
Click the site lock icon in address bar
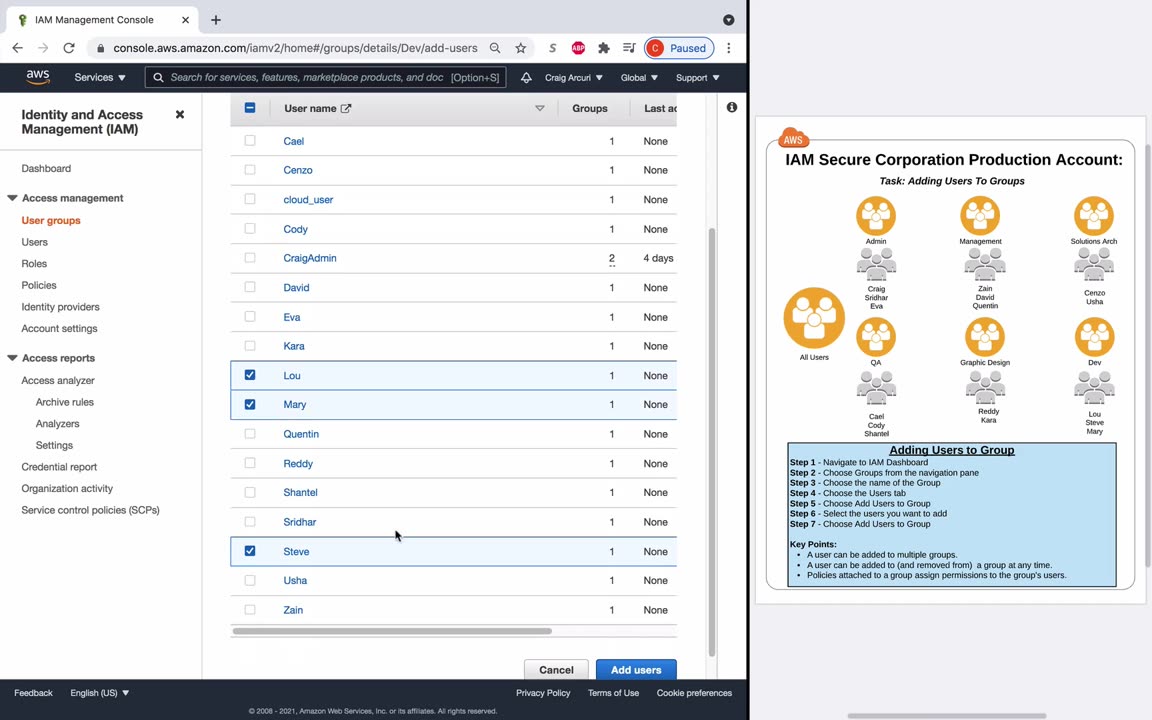click(x=101, y=48)
